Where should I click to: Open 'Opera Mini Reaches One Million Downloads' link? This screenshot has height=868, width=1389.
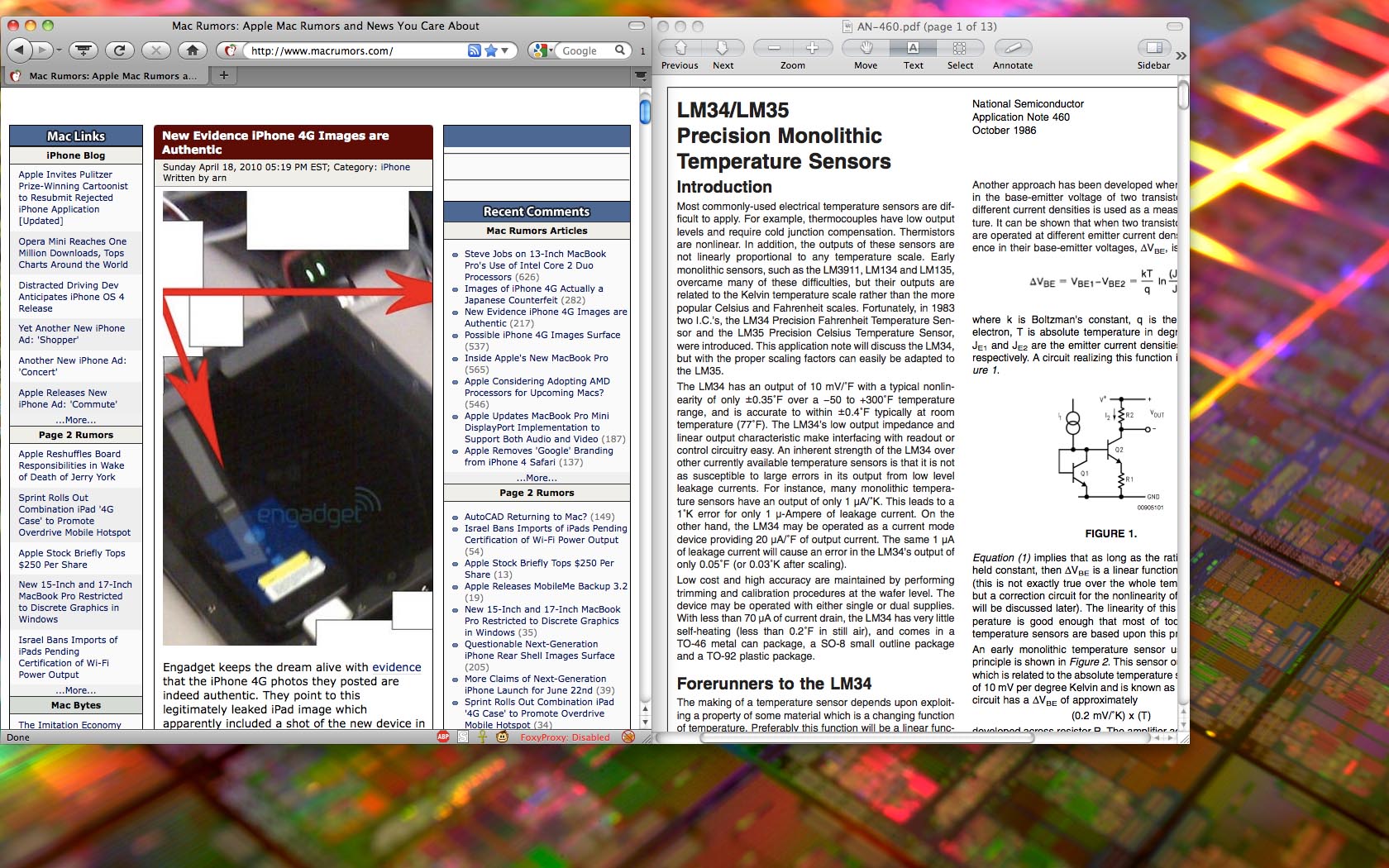(x=73, y=253)
